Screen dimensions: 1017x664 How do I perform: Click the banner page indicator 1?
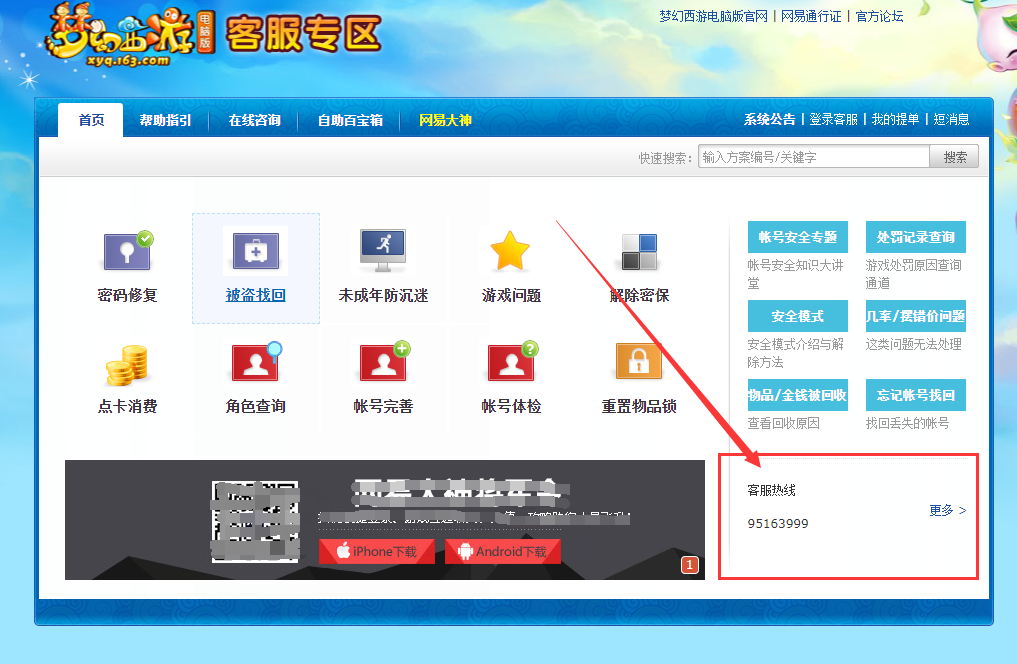point(689,565)
